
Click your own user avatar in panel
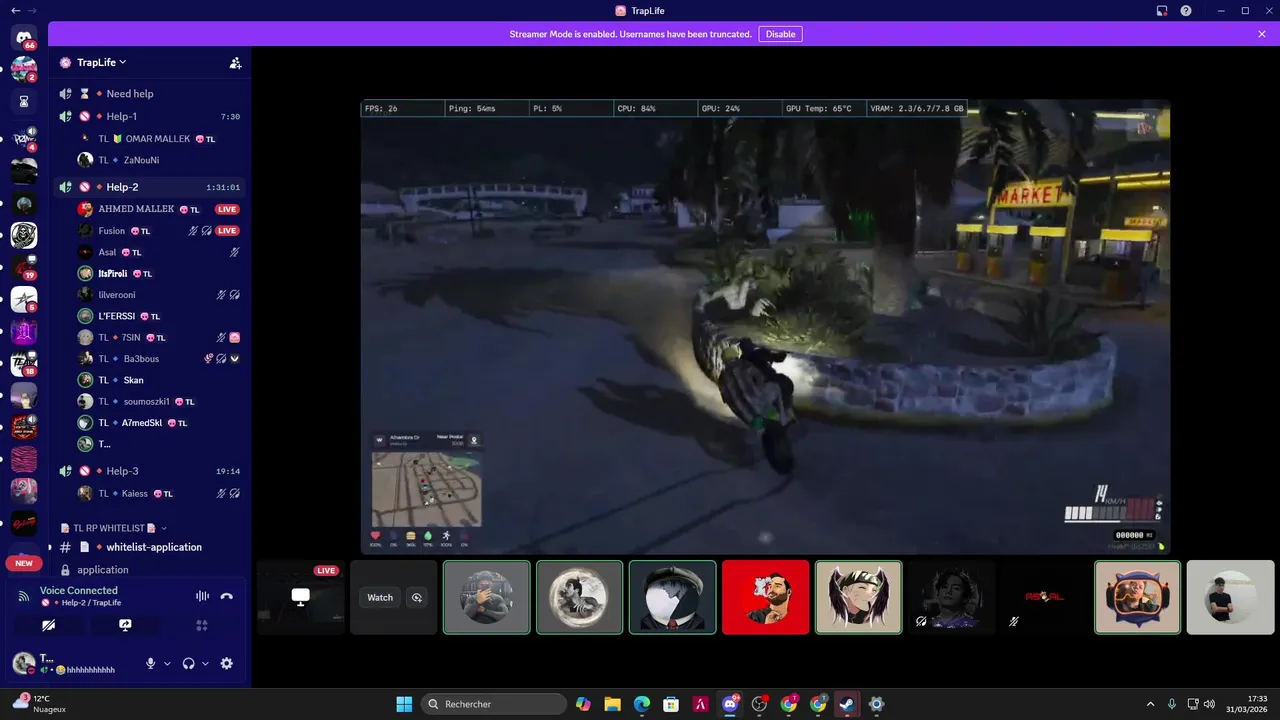pos(24,663)
